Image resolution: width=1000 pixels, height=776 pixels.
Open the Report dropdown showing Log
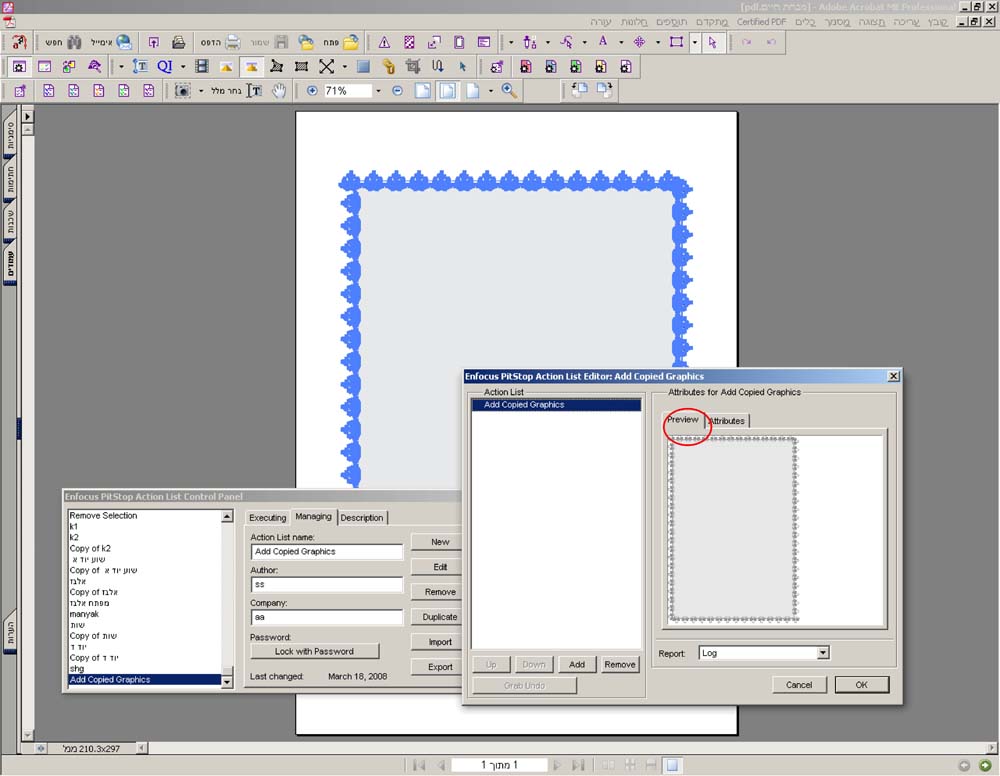pyautogui.click(x=822, y=653)
